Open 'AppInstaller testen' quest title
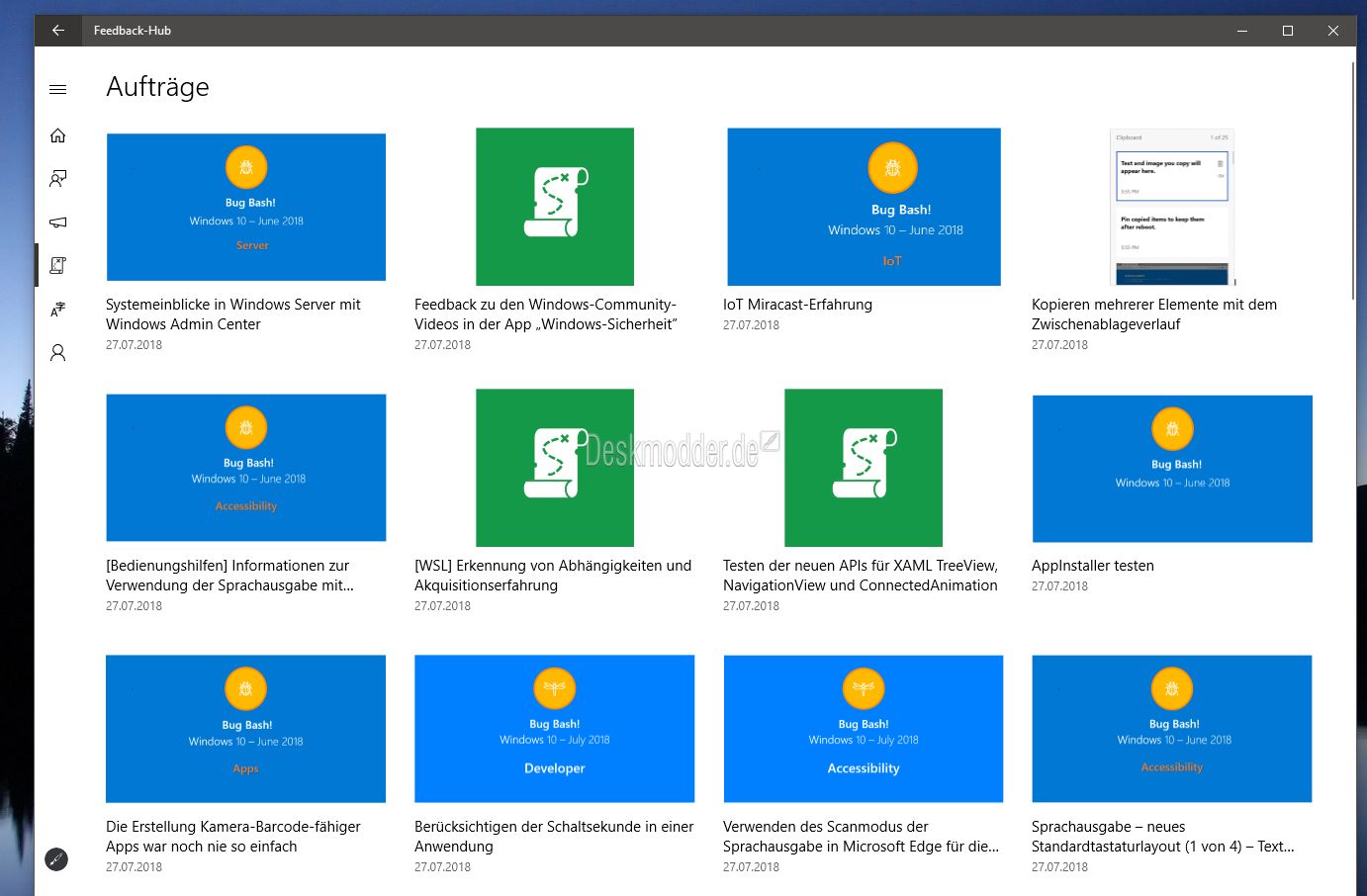The width and height of the screenshot is (1367, 896). click(x=1093, y=566)
